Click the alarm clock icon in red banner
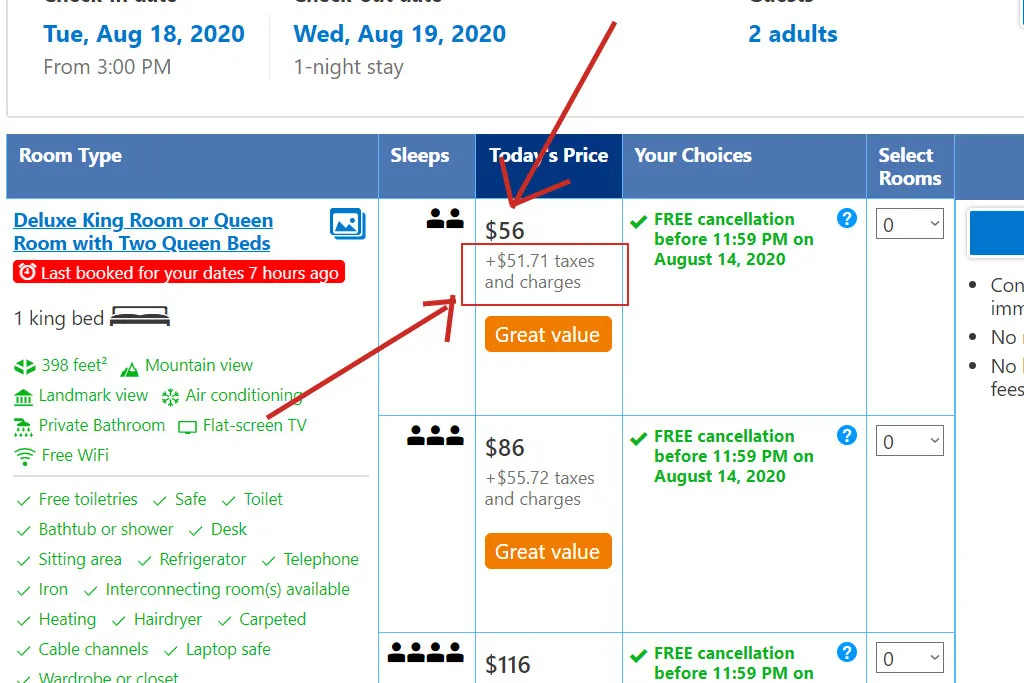The width and height of the screenshot is (1024, 683). point(27,272)
